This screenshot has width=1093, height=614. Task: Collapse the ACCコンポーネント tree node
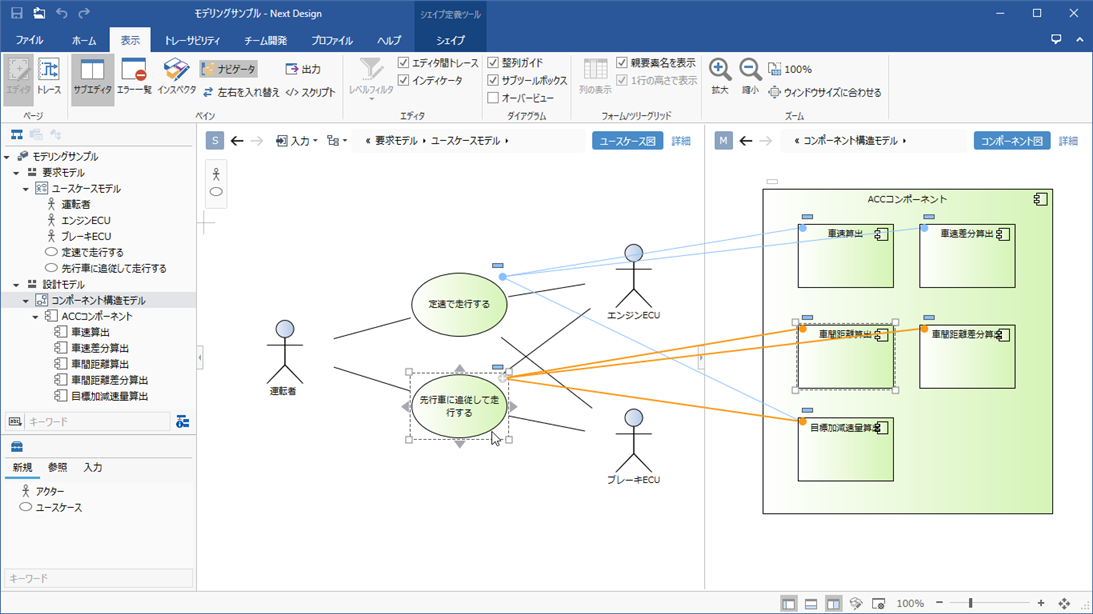[36, 317]
